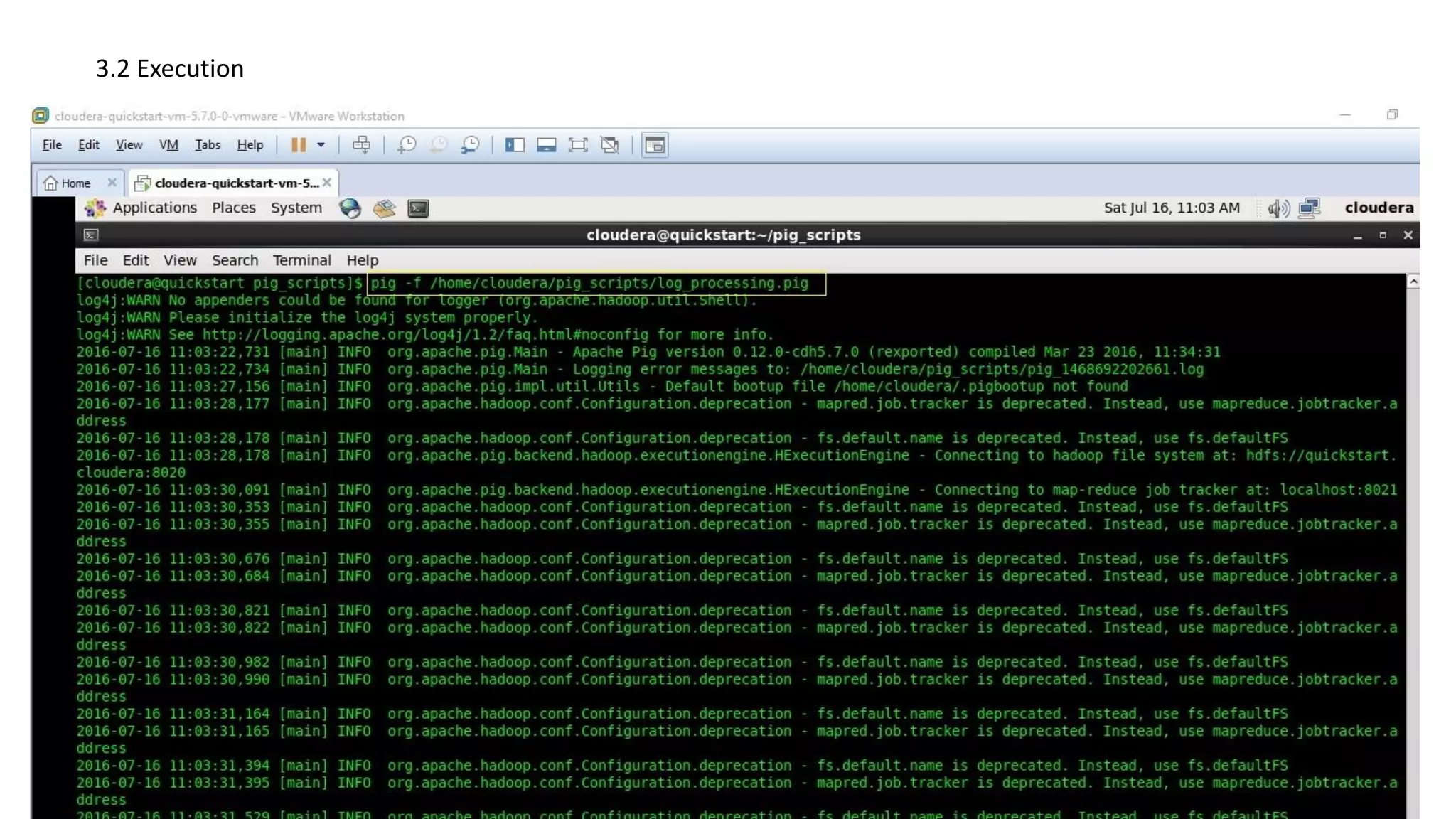Pause the virtual machine
Screen dimensions: 1456x819
pyautogui.click(x=298, y=145)
